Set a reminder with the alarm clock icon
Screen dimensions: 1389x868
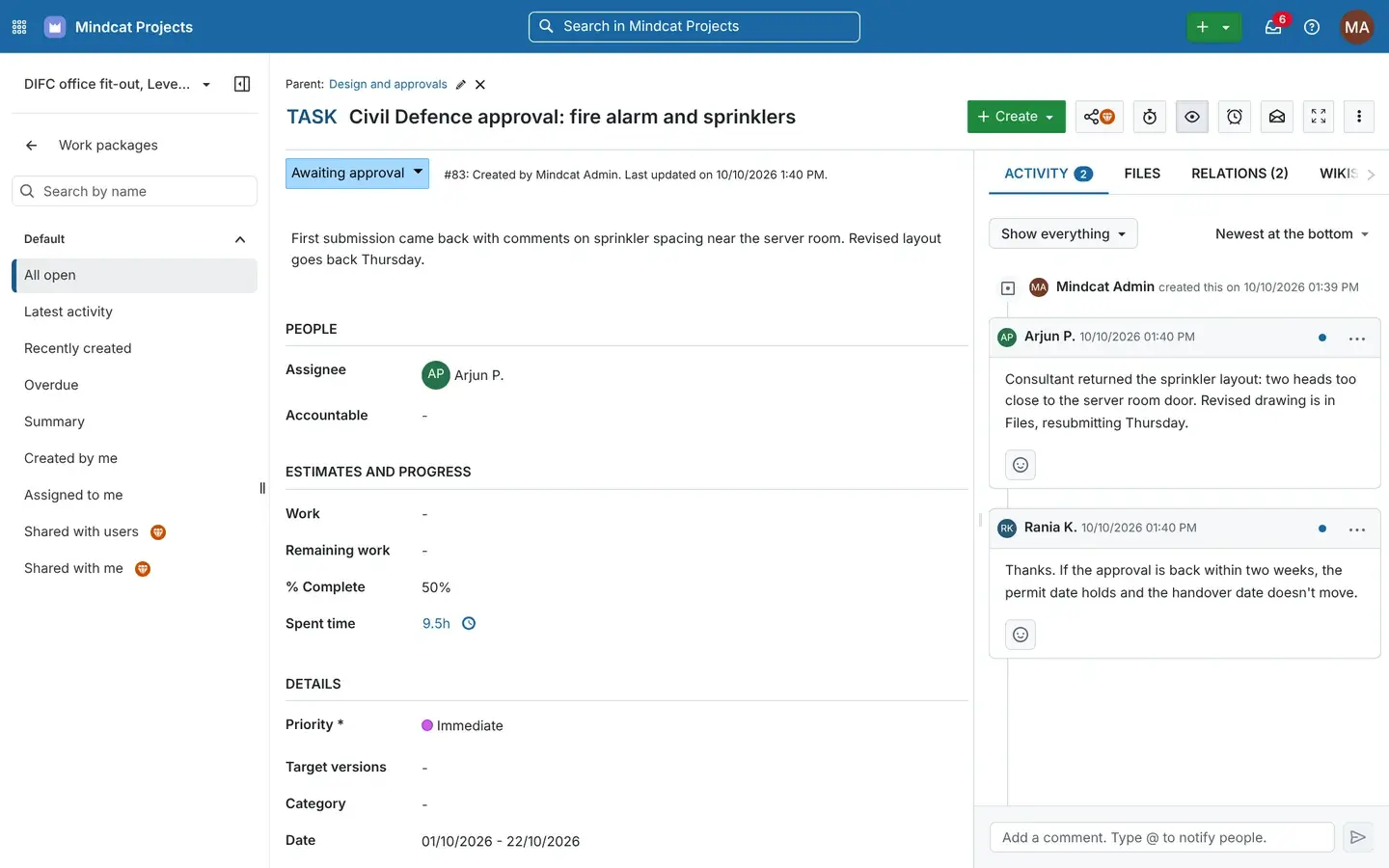pyautogui.click(x=1235, y=117)
